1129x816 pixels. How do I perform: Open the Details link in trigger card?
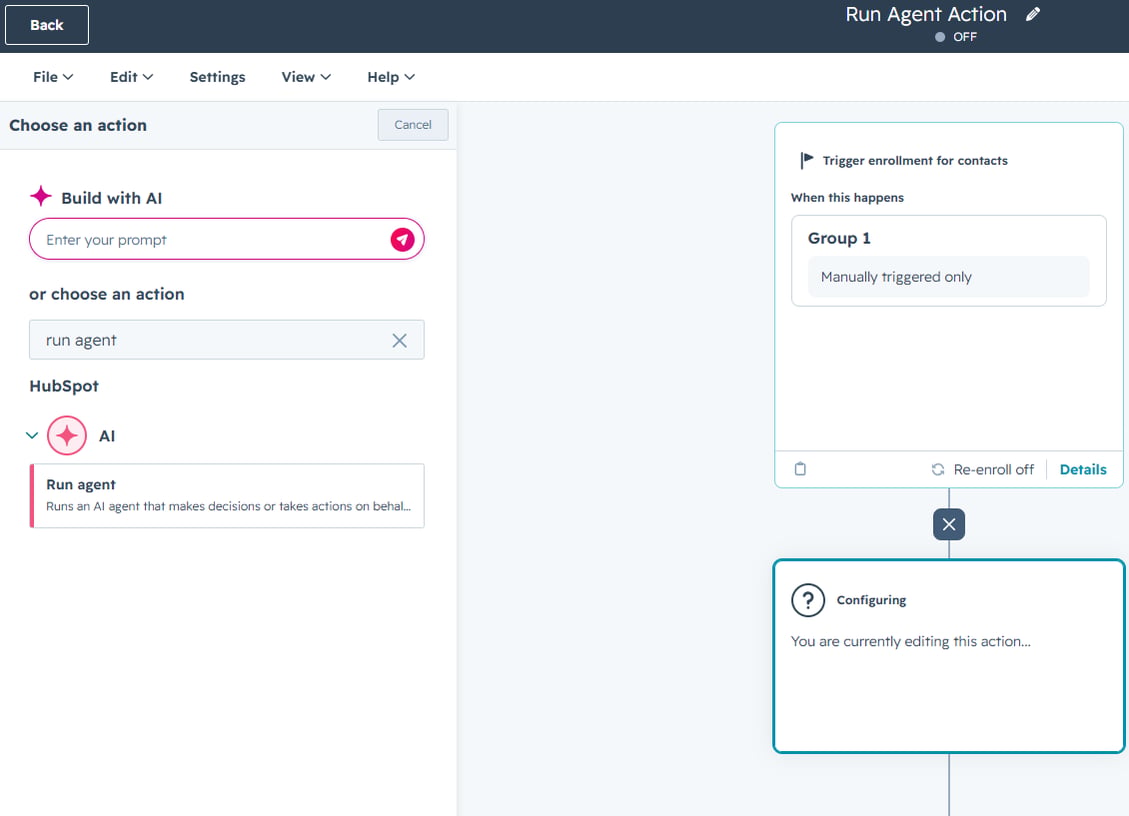[x=1083, y=470]
